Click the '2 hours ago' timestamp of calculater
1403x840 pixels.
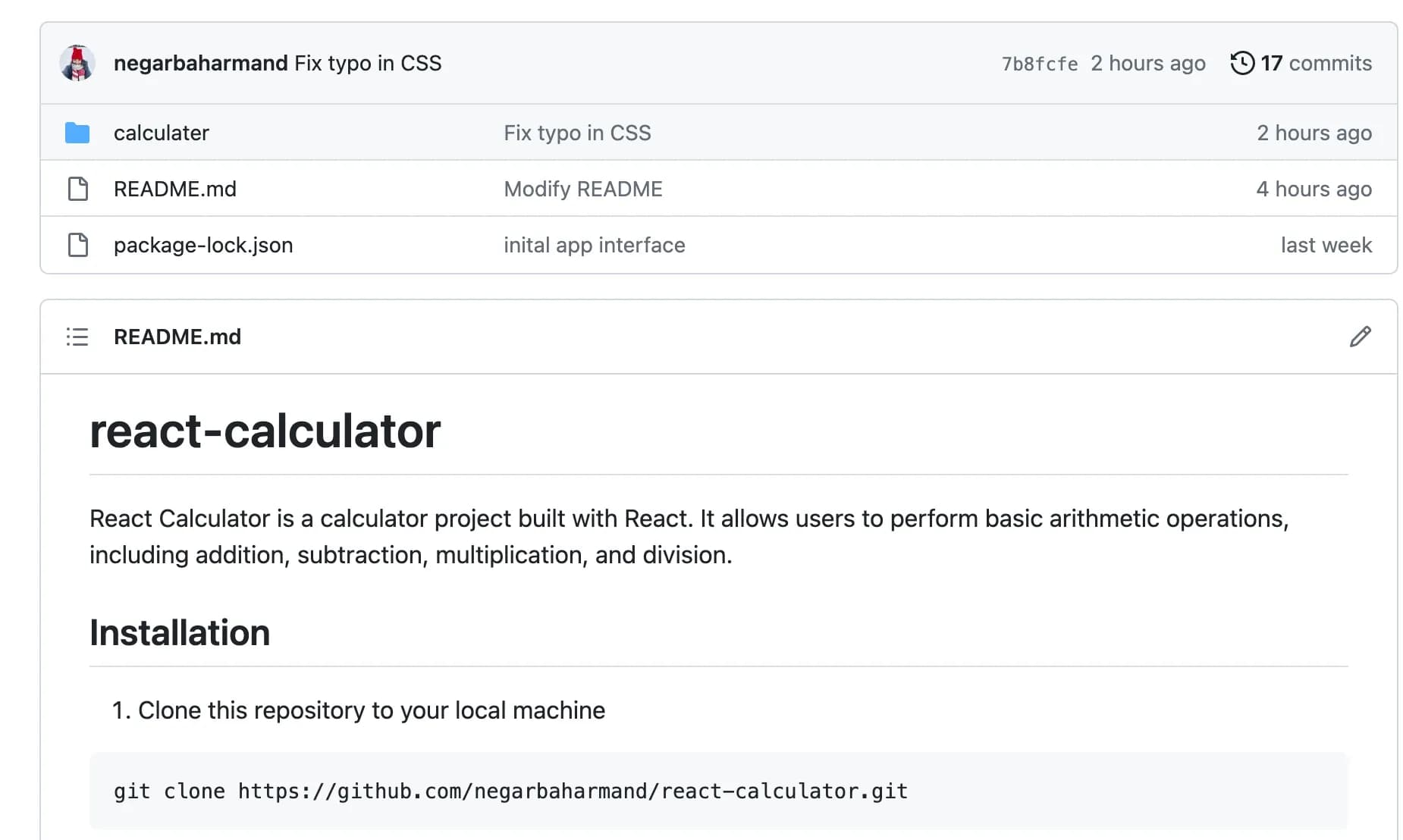tap(1314, 132)
